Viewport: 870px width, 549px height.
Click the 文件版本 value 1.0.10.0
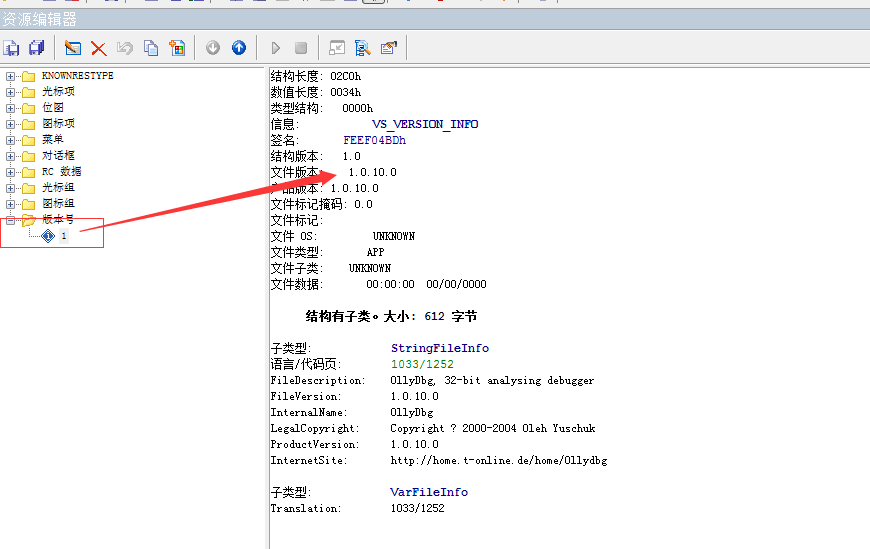coord(372,173)
